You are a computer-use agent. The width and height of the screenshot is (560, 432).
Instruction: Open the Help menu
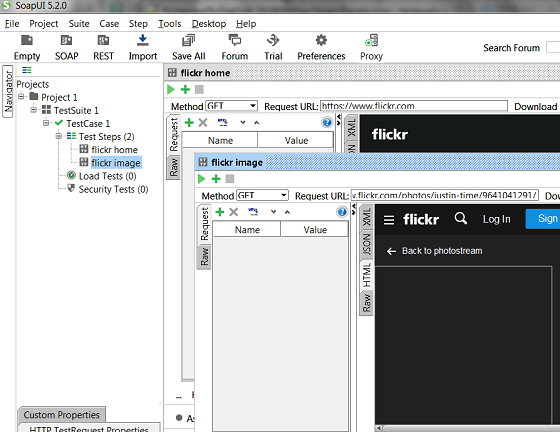246,24
